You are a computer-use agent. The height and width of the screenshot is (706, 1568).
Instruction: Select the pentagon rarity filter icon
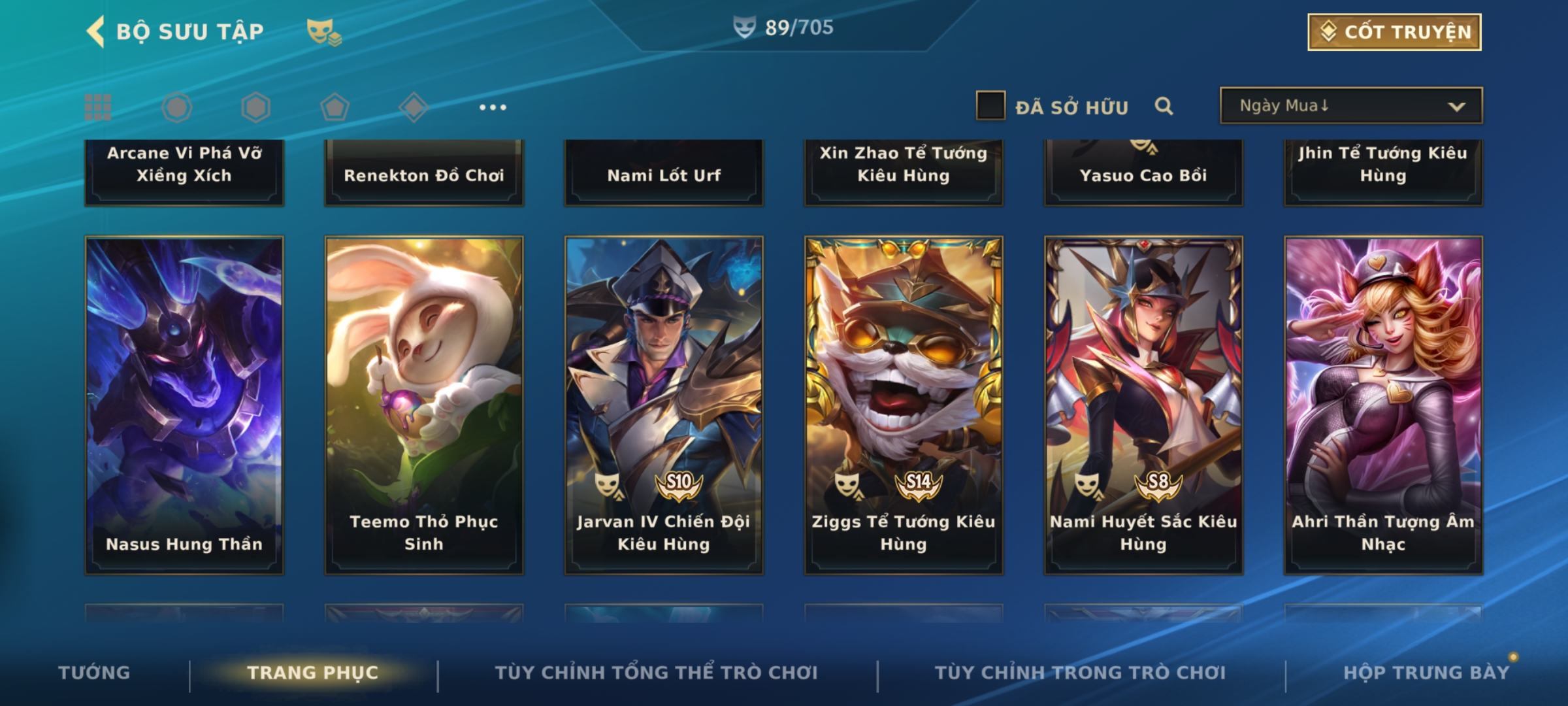point(335,107)
